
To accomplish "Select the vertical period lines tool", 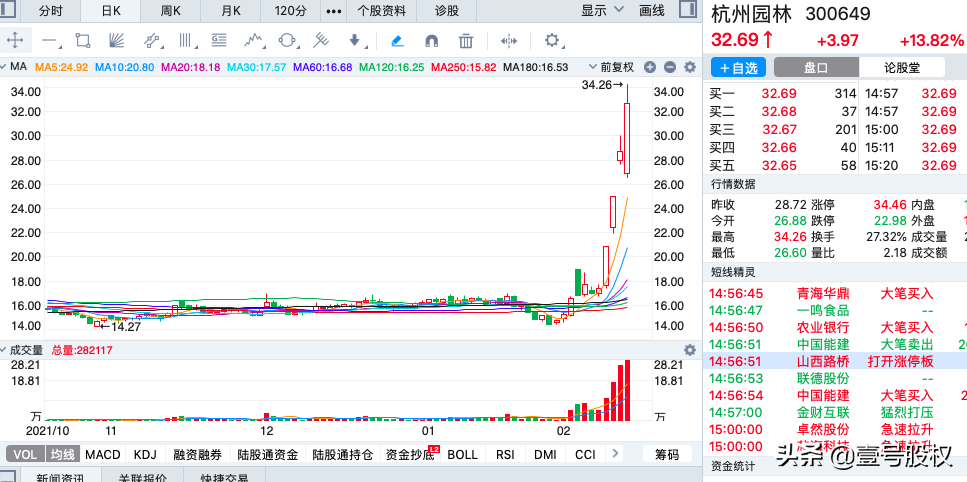I will 186,41.
